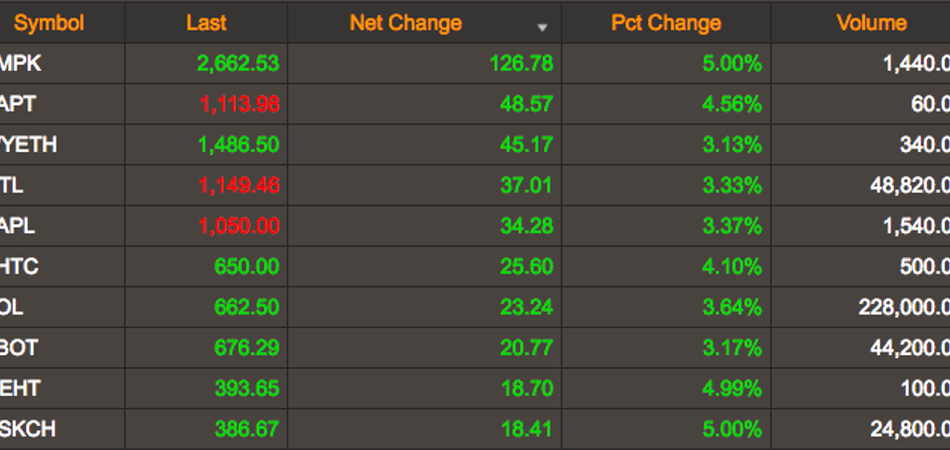Select the BOT symbol row
950x450 pixels.
21,348
